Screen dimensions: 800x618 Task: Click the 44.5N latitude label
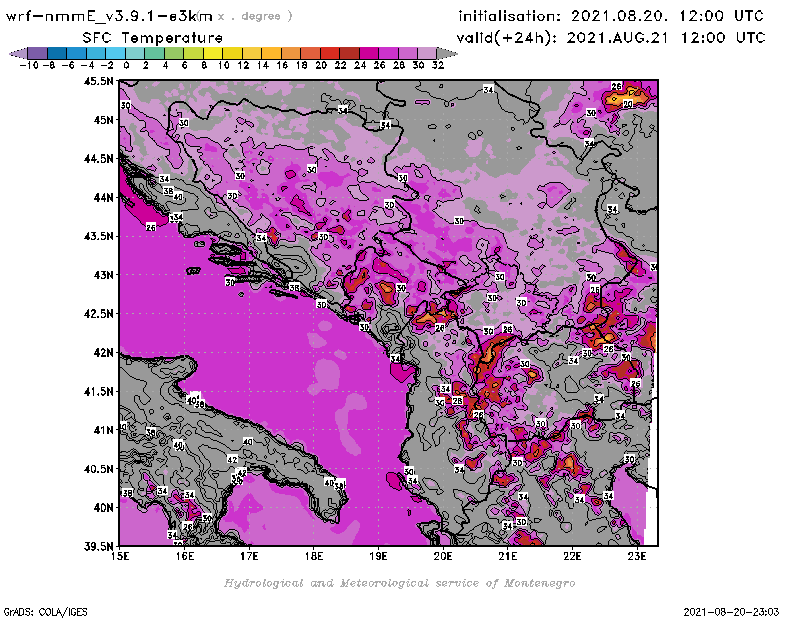coord(98,159)
